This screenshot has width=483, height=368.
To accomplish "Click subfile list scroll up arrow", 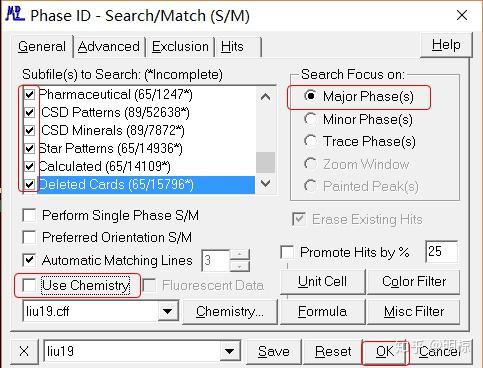I will tap(265, 97).
